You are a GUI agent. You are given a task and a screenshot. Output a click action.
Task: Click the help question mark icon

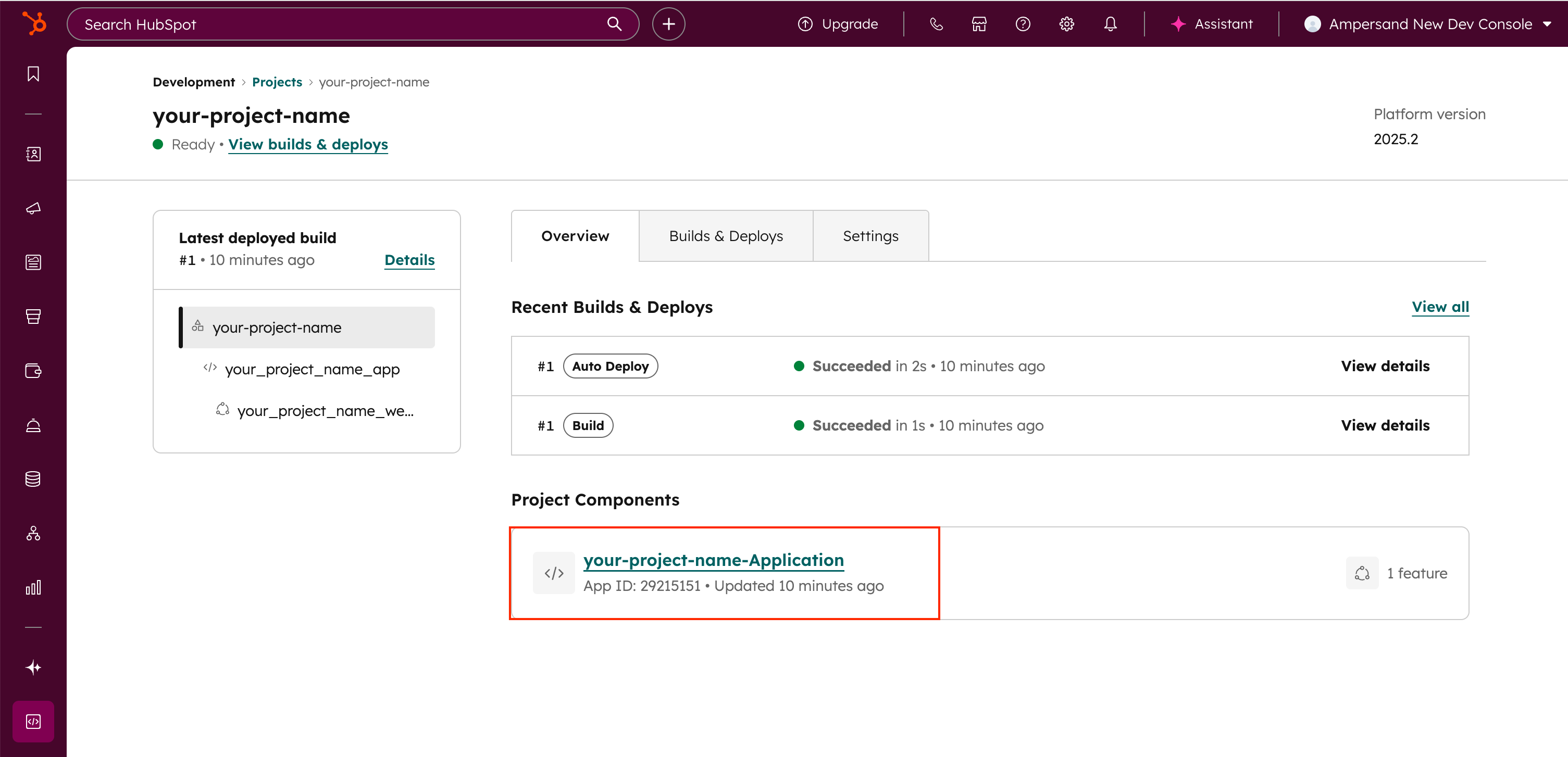1023,24
